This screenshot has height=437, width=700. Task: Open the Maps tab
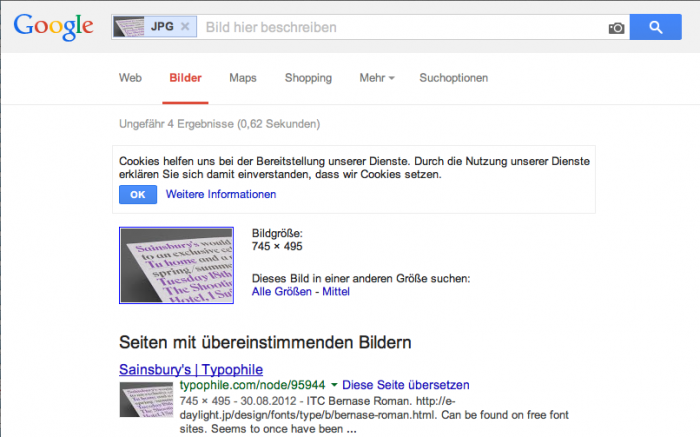[x=243, y=78]
